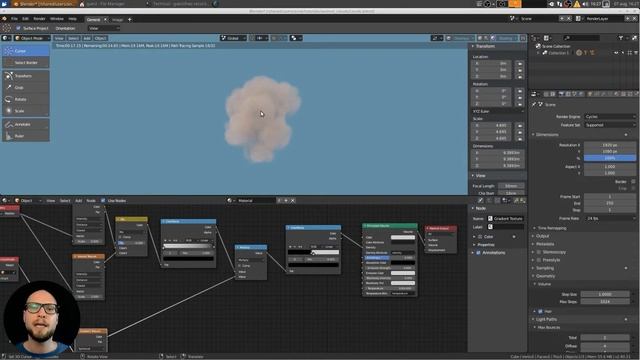Click the resolution percentage slider

(x=610, y=158)
